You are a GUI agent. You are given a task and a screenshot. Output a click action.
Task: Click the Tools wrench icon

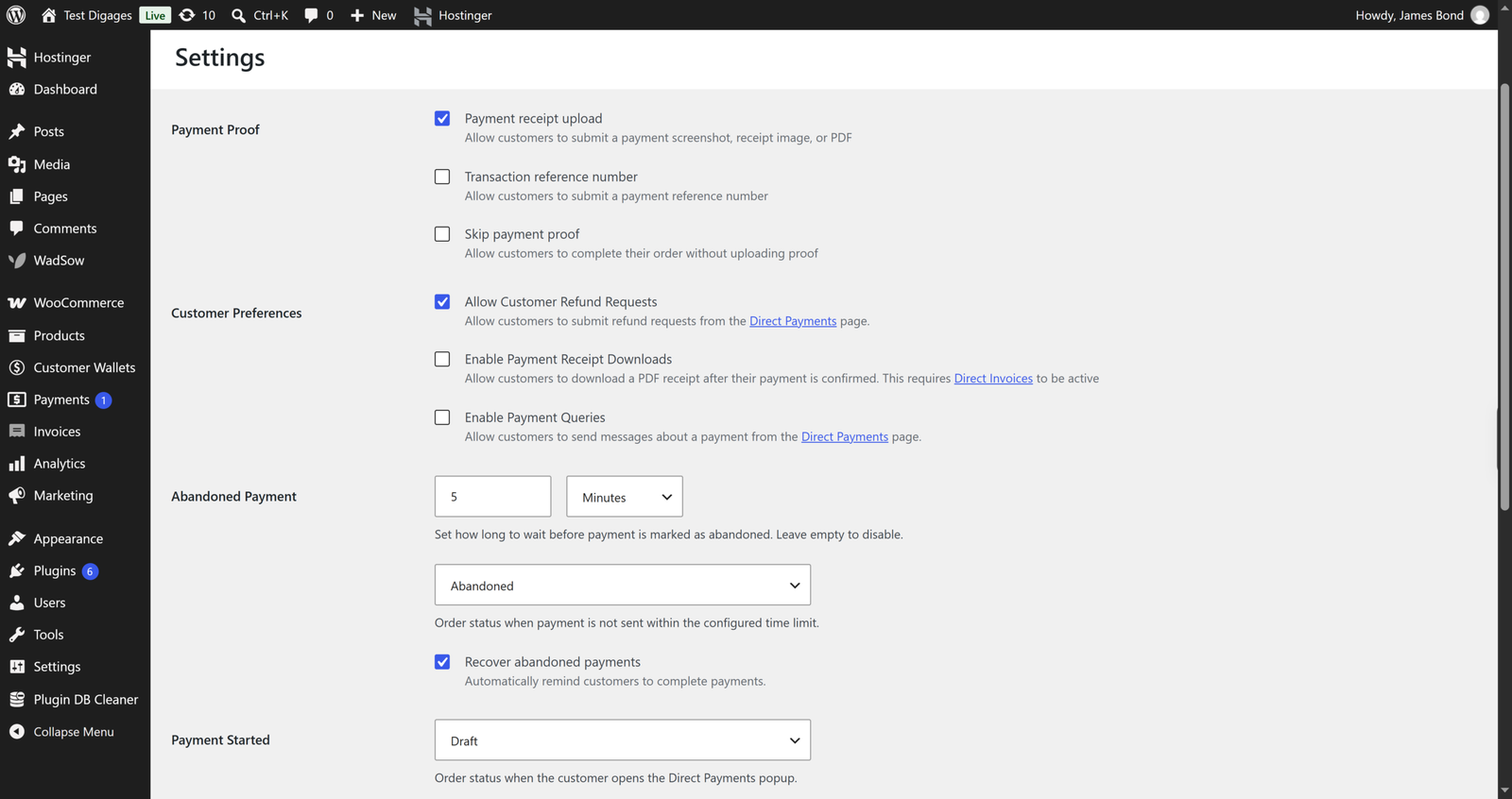click(x=17, y=635)
